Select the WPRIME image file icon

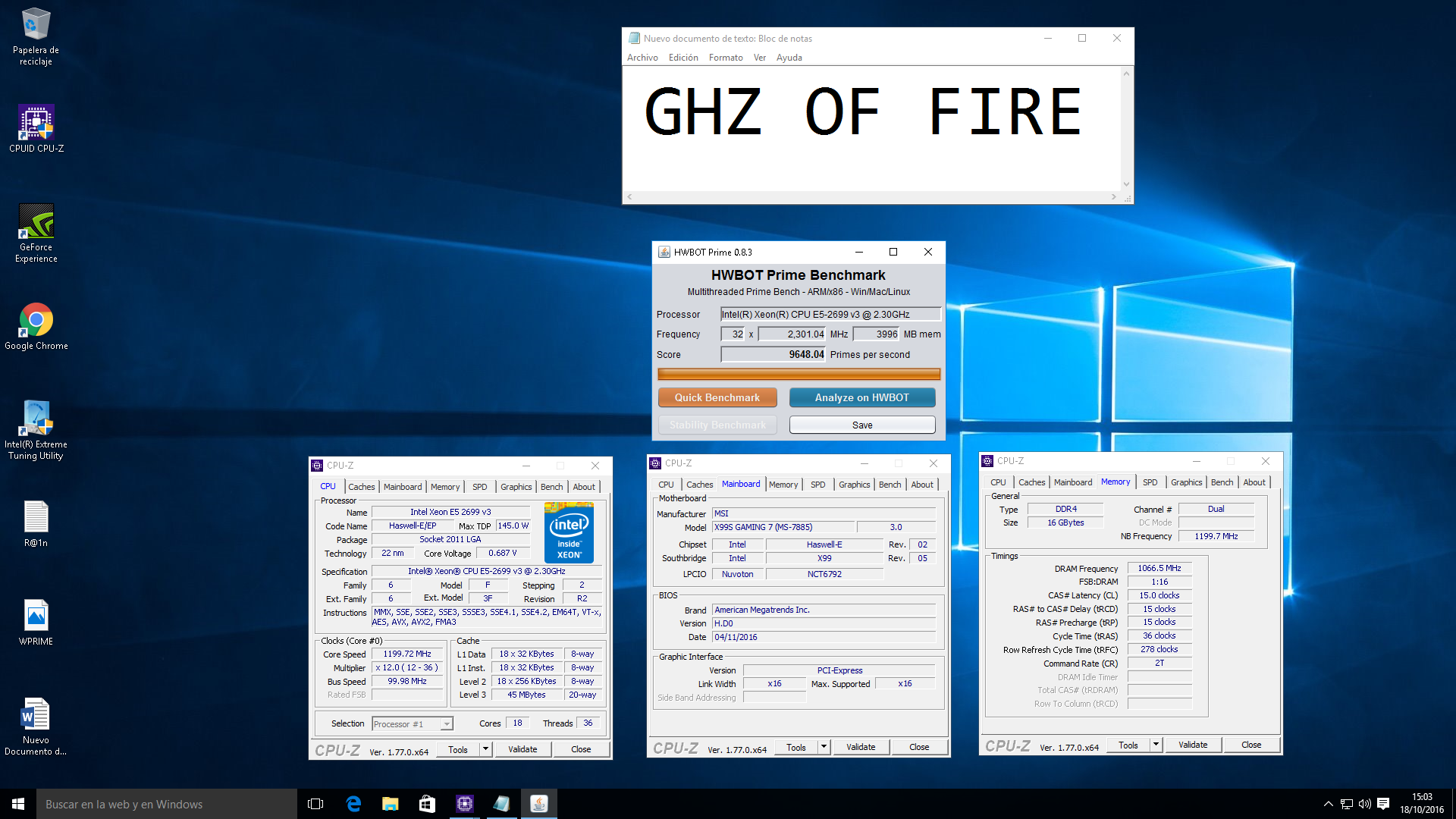coord(36,623)
